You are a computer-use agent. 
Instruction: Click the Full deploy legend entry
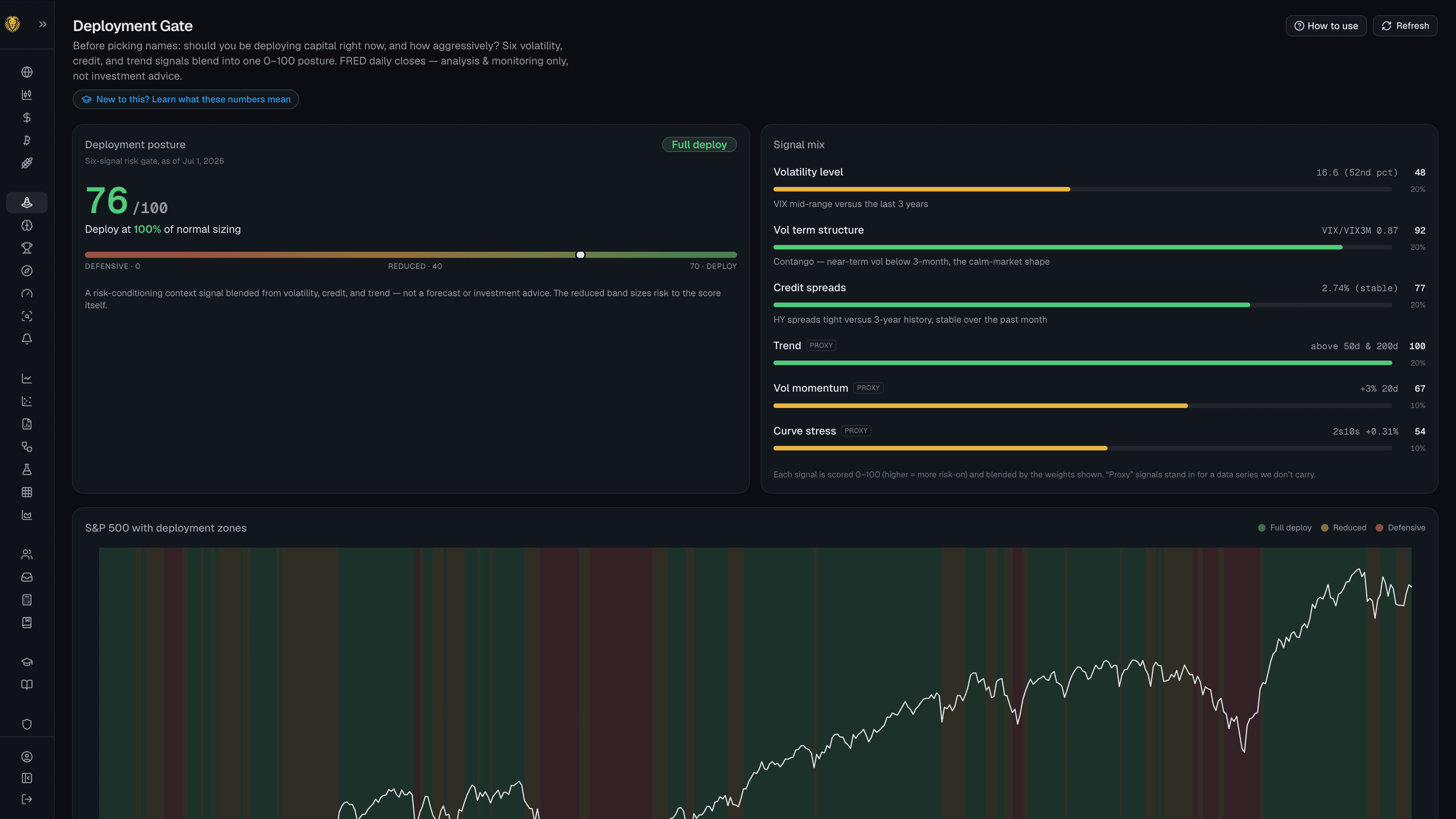click(x=1284, y=528)
